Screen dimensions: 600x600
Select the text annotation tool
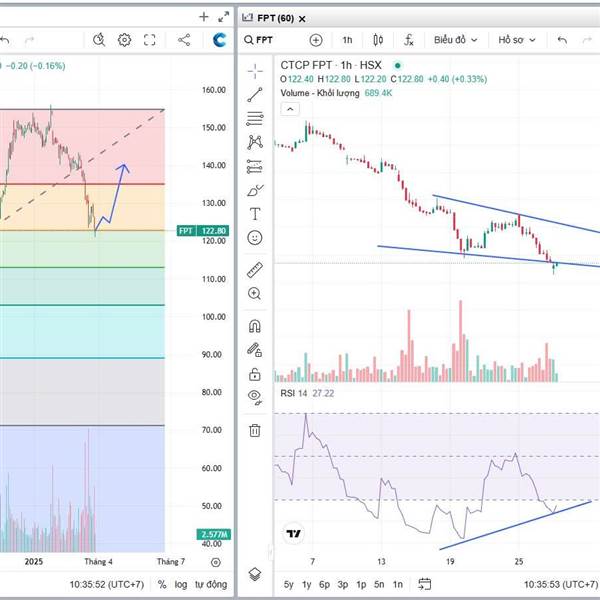[x=255, y=214]
